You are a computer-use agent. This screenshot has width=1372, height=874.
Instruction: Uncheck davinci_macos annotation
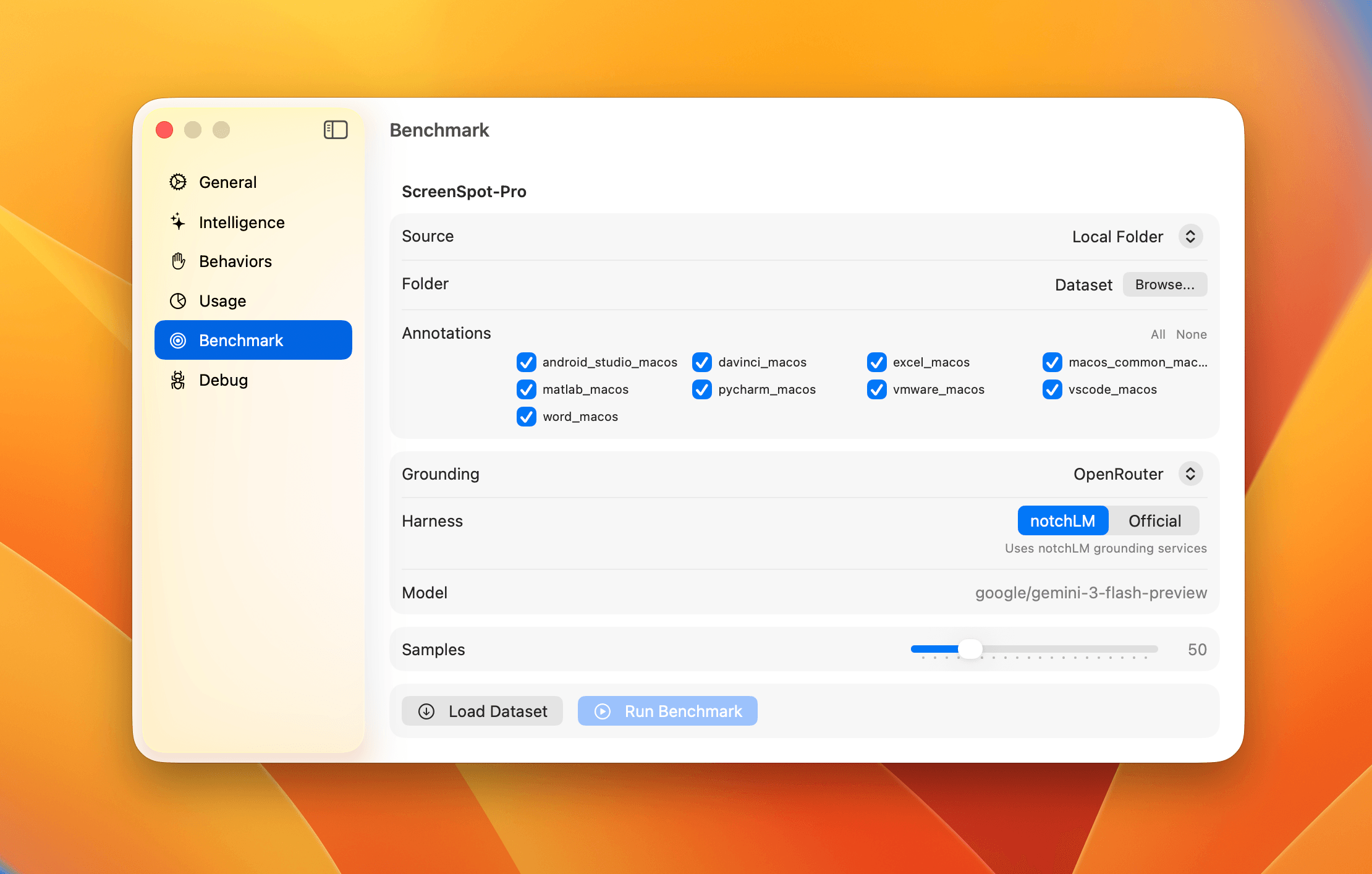(702, 362)
